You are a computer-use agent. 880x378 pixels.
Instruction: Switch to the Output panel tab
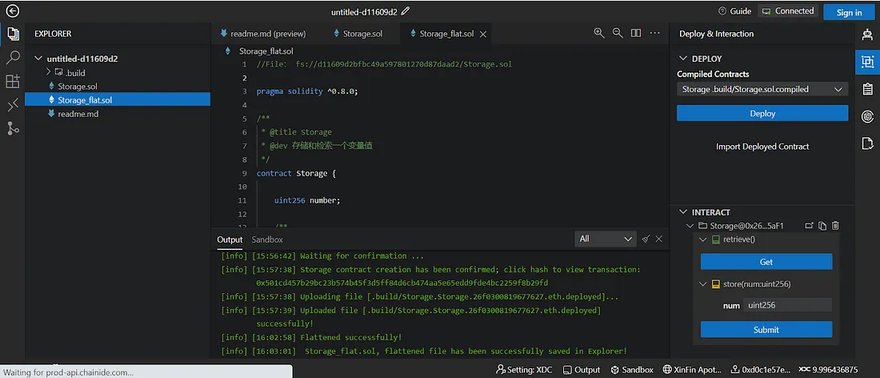click(x=230, y=239)
